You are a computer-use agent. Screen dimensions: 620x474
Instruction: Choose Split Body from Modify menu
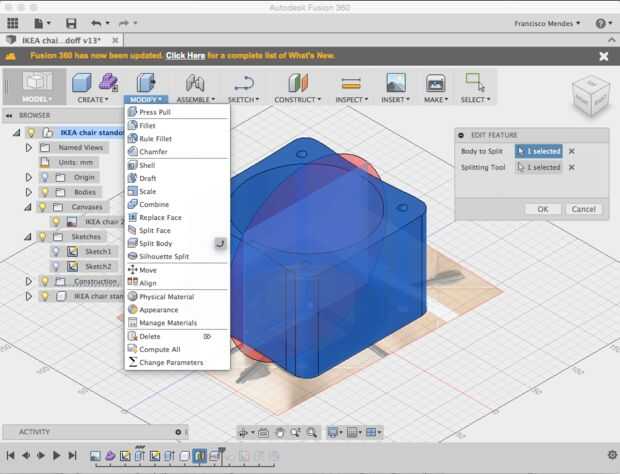tap(177, 244)
